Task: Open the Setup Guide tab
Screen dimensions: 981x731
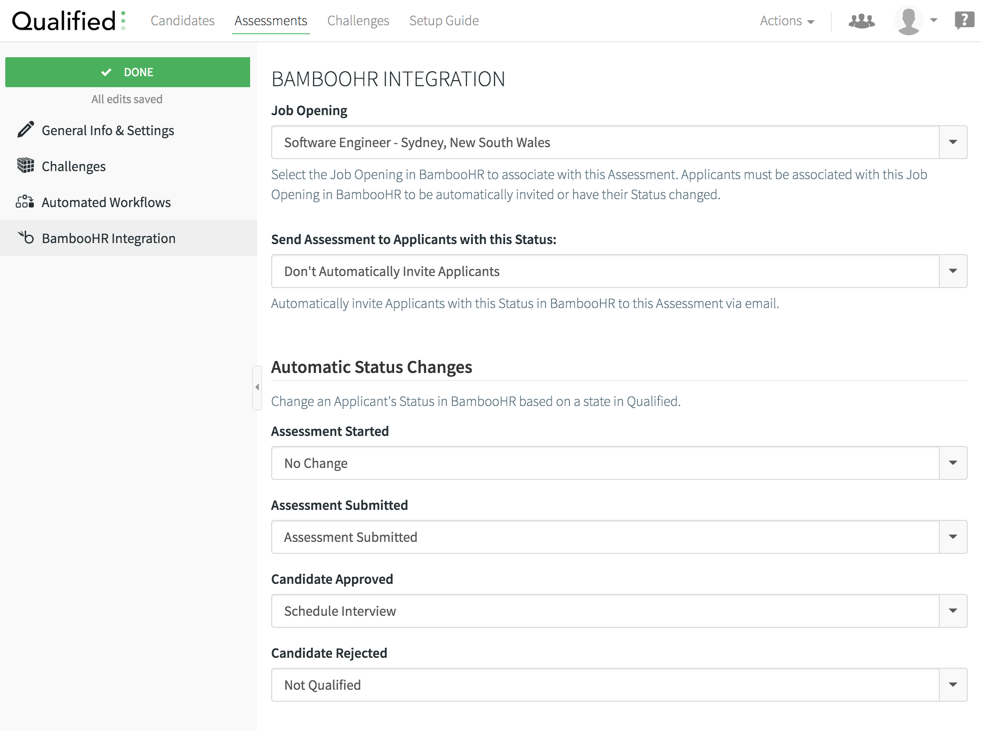Action: pos(443,20)
